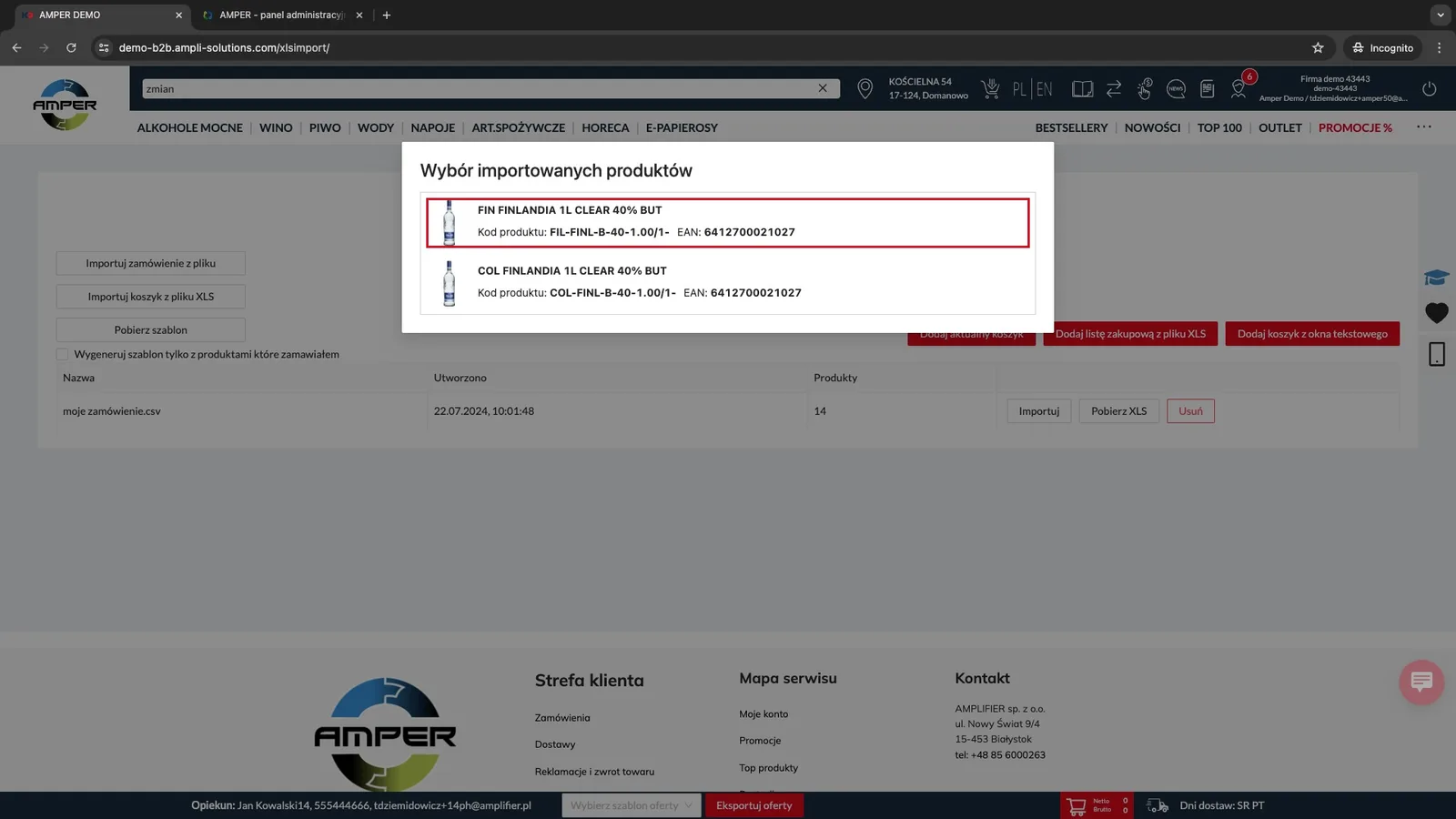Clear the search field with X
This screenshot has width=1456, height=819.
point(823,88)
